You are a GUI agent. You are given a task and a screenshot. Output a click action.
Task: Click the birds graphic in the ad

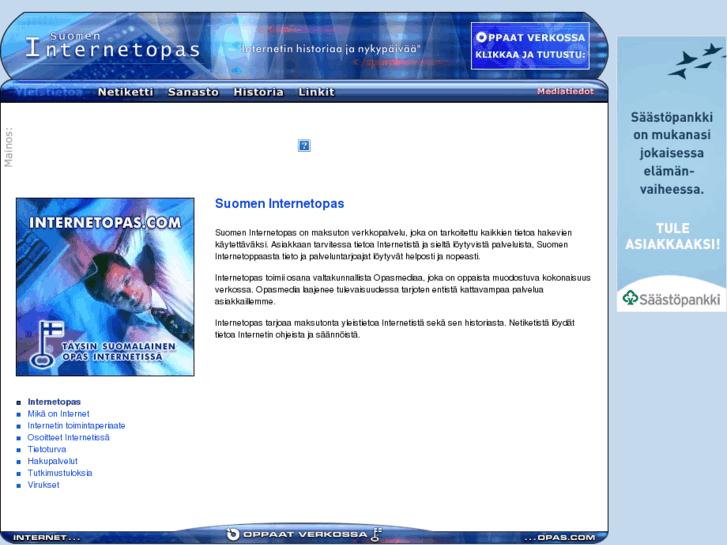point(695,61)
